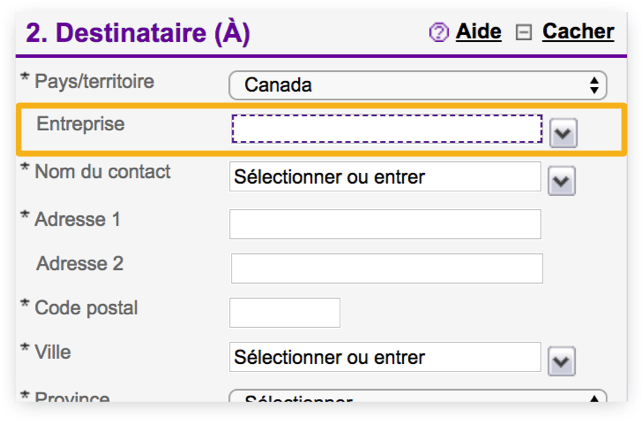Open the Pays/territoire Canada dropdown
The width and height of the screenshot is (644, 422).
[x=418, y=85]
